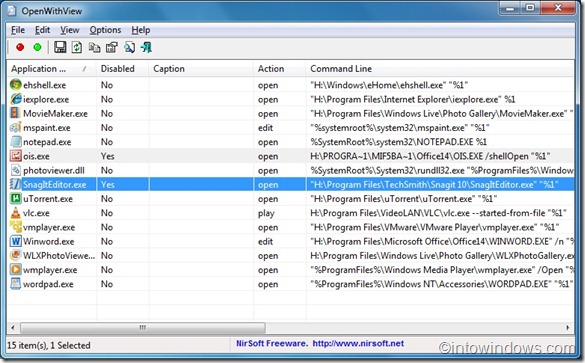This screenshot has width=585, height=363.
Task: Select the SnagItEditor.exe icon
Action: (16, 184)
